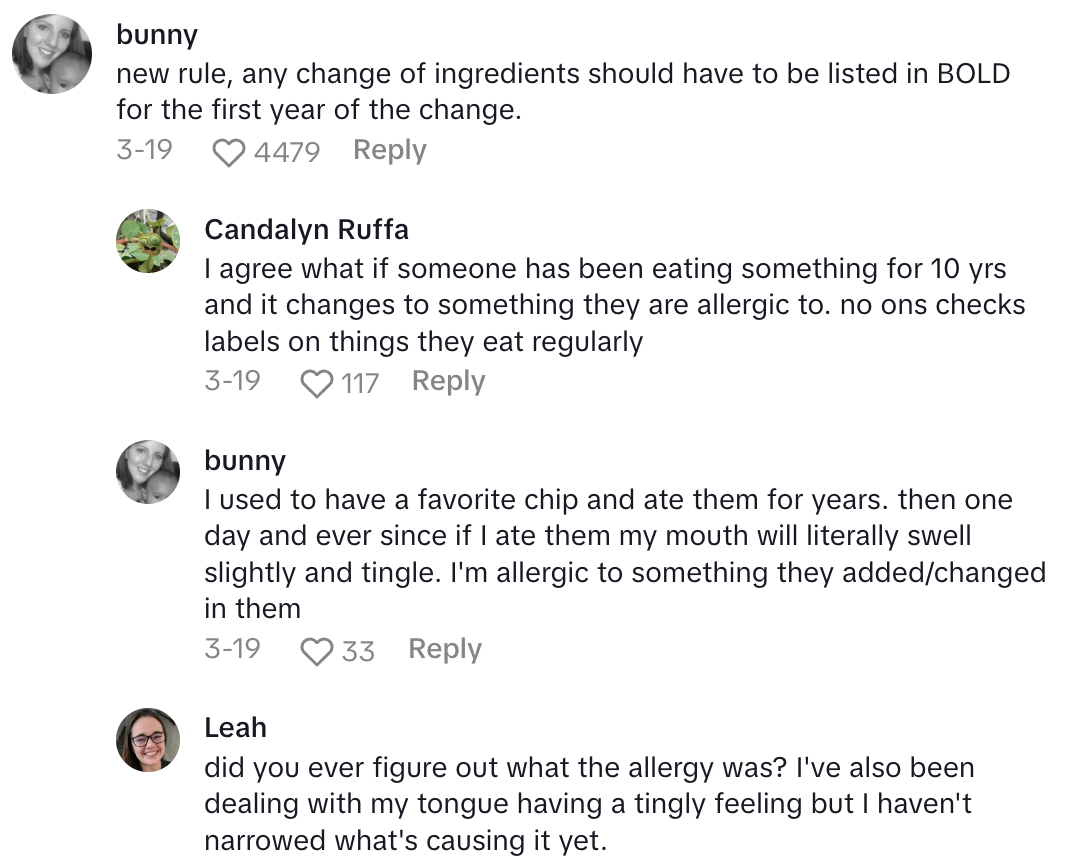Click bunny's username on the chip reply

245,460
